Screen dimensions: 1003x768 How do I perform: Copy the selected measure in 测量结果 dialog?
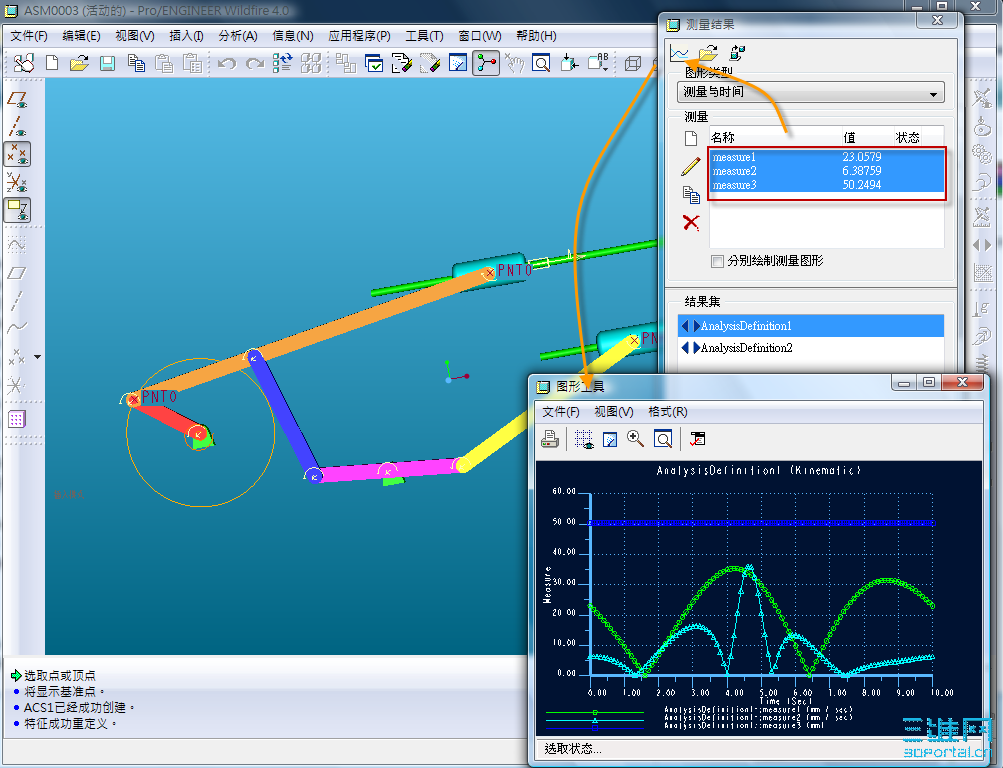point(691,194)
